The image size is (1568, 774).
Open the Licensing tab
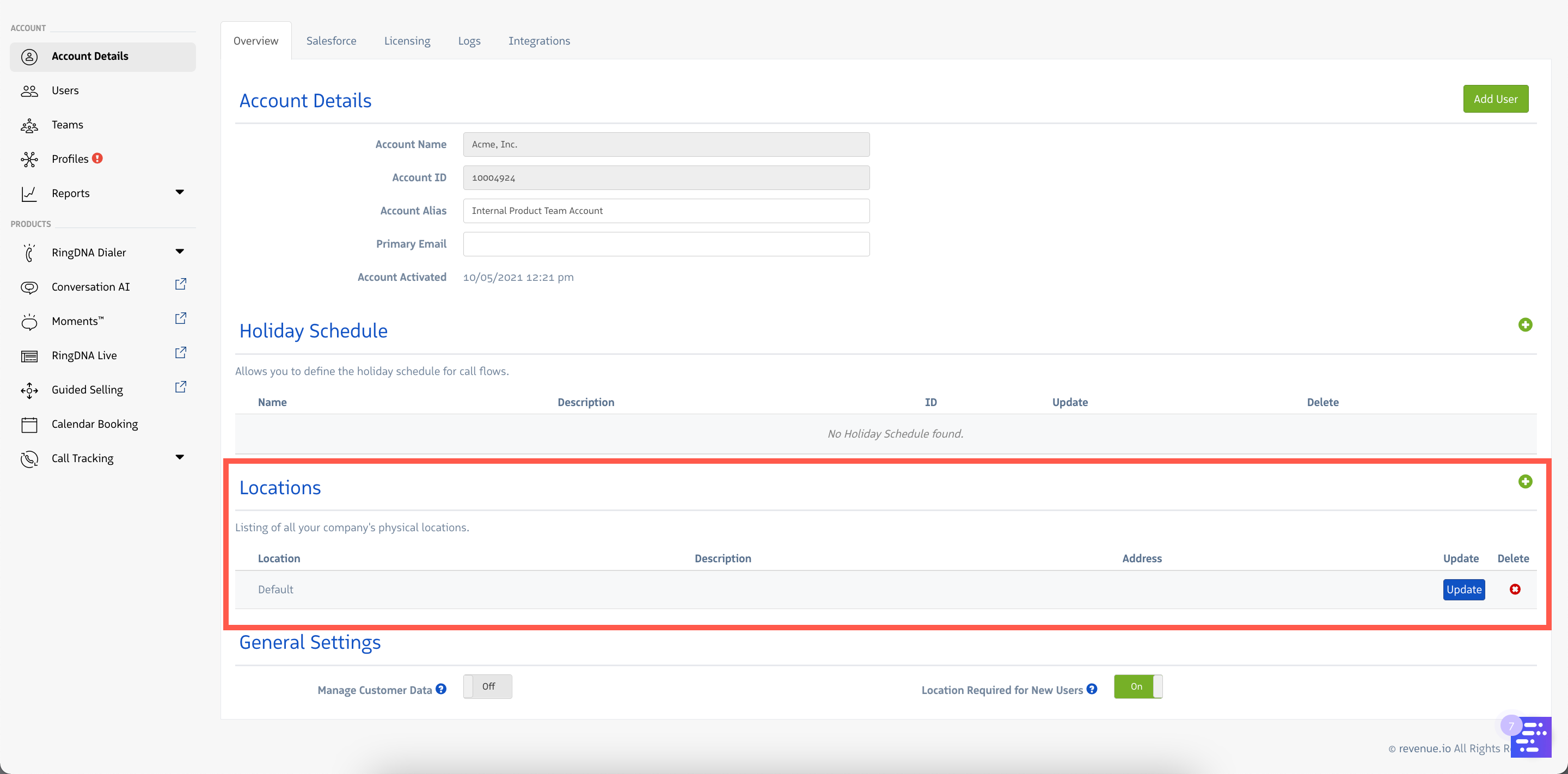407,41
